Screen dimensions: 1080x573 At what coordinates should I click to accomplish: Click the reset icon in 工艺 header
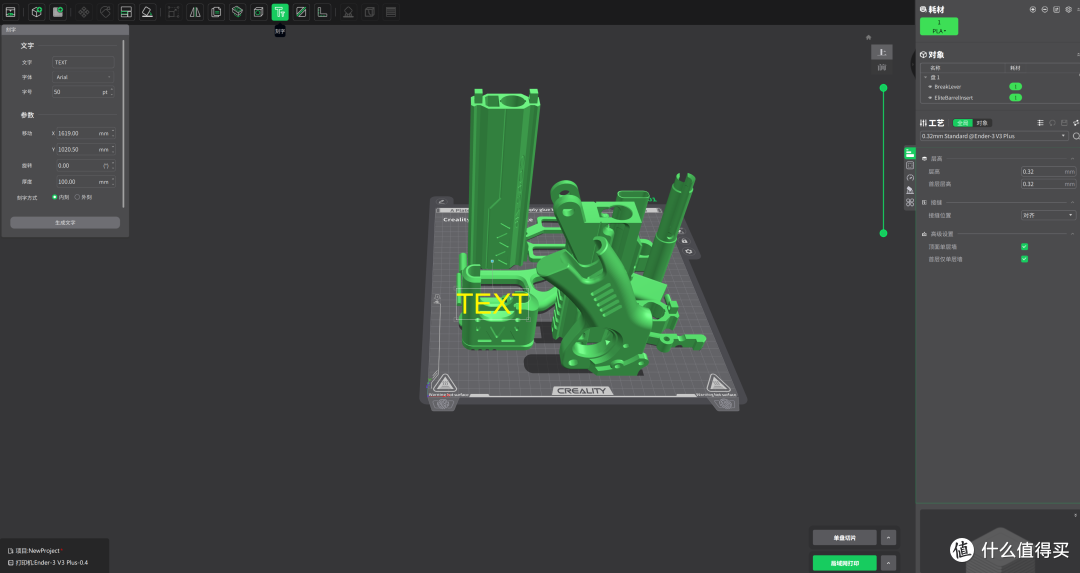tap(1052, 123)
